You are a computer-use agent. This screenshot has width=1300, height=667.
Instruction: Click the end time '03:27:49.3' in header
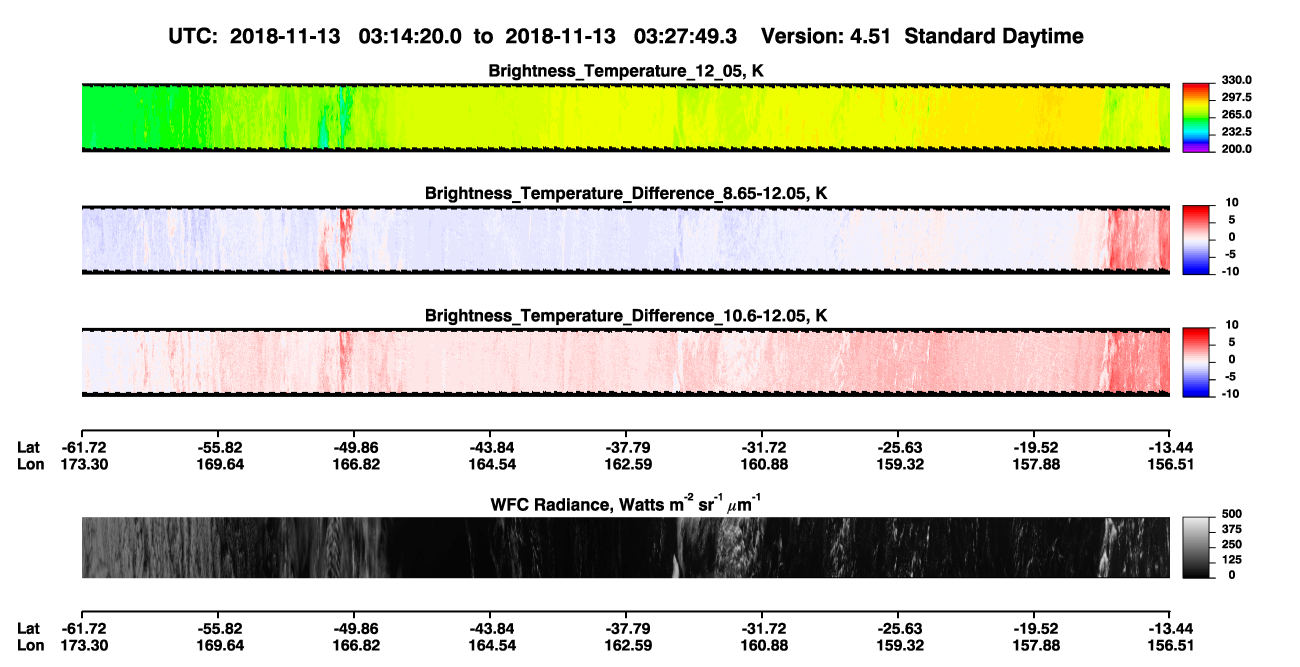685,36
